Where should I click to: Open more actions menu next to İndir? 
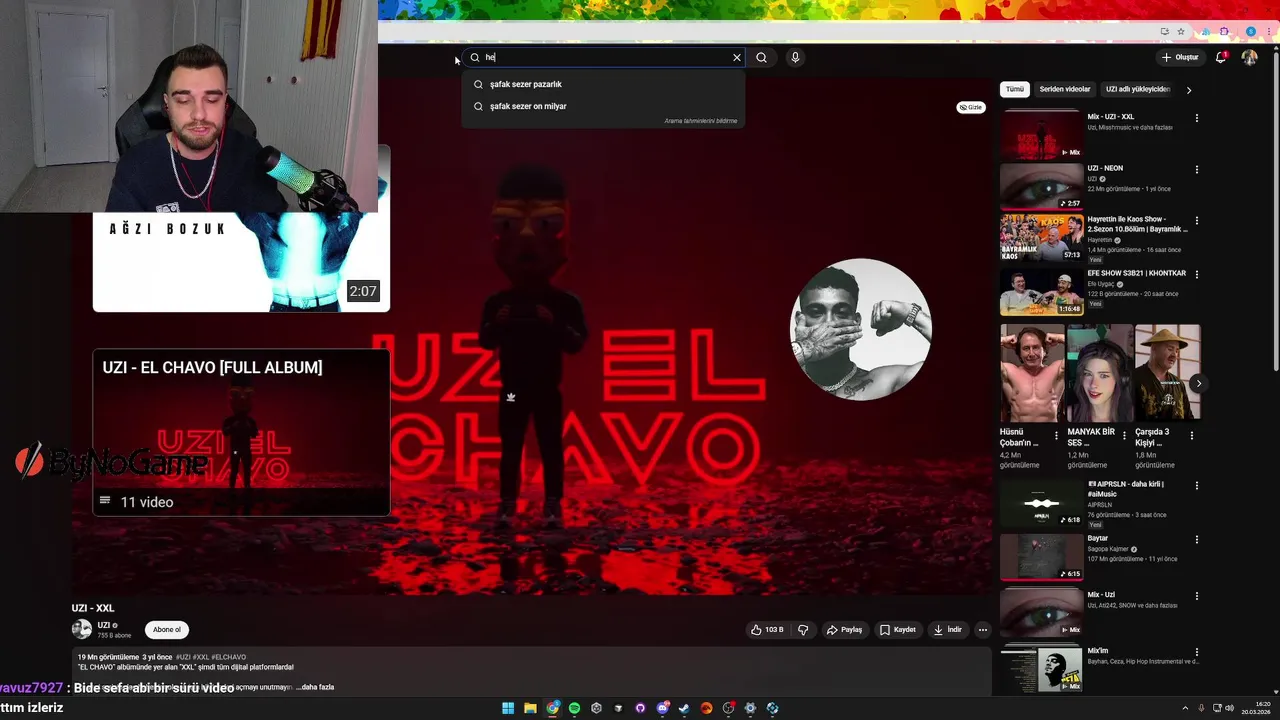click(x=983, y=630)
